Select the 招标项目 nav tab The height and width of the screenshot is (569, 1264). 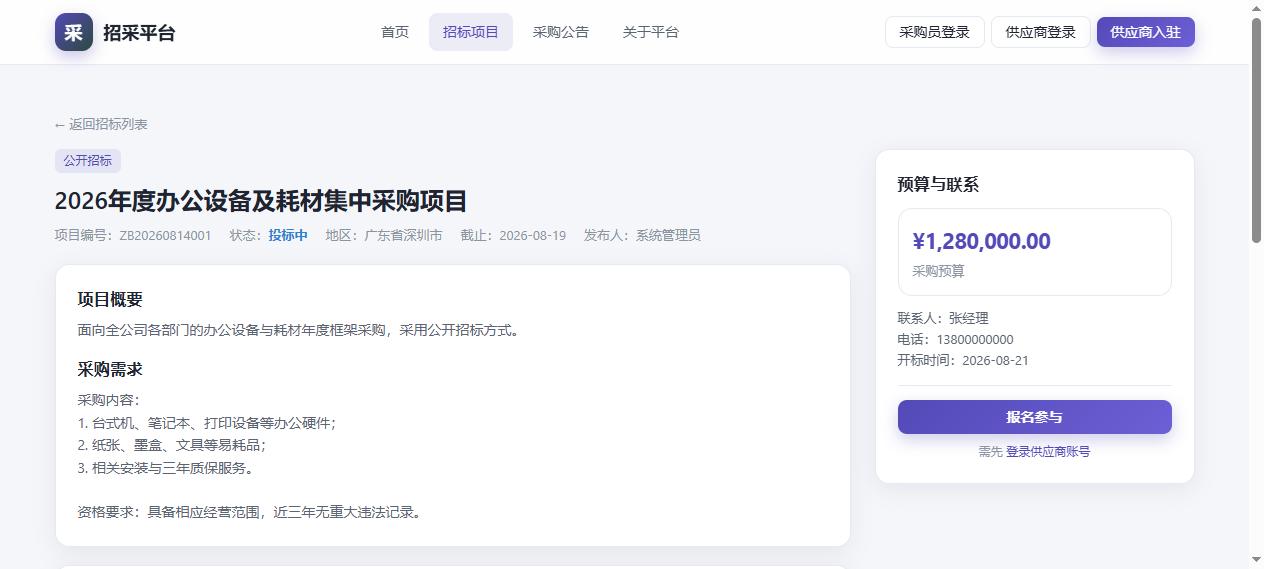[x=471, y=32]
